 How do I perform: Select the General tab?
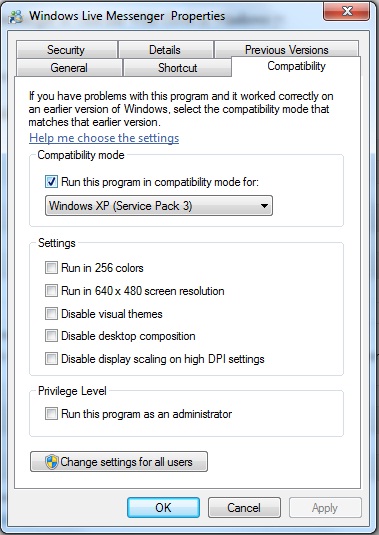point(69,68)
